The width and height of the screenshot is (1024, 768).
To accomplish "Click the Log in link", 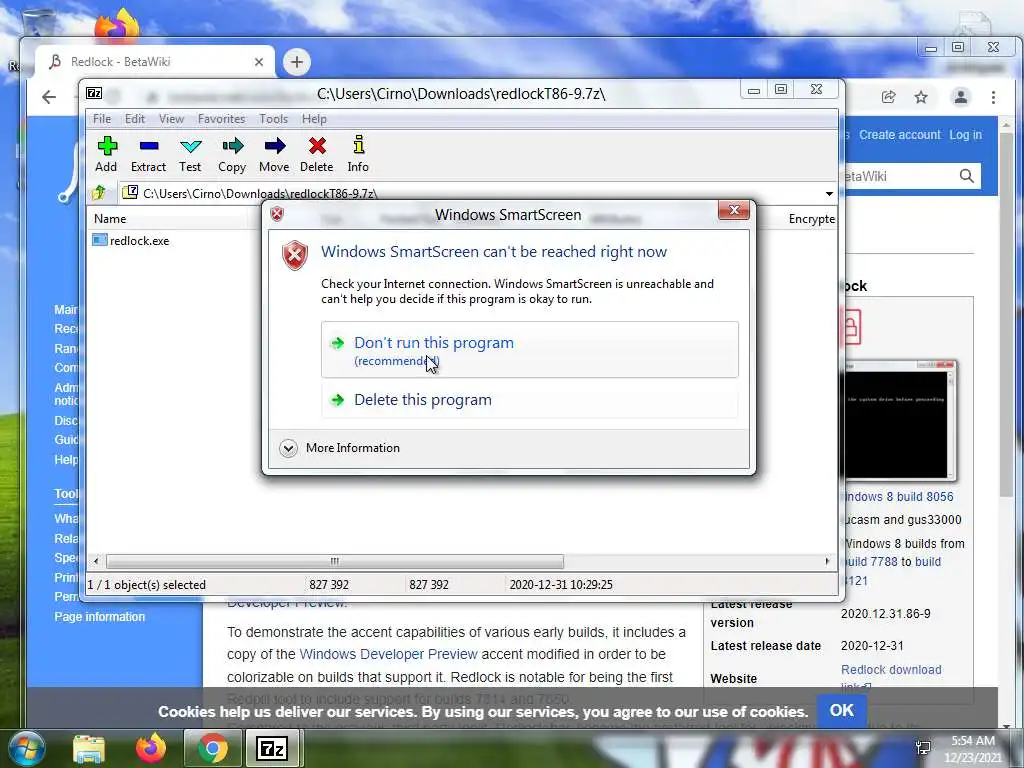I will click(x=965, y=135).
